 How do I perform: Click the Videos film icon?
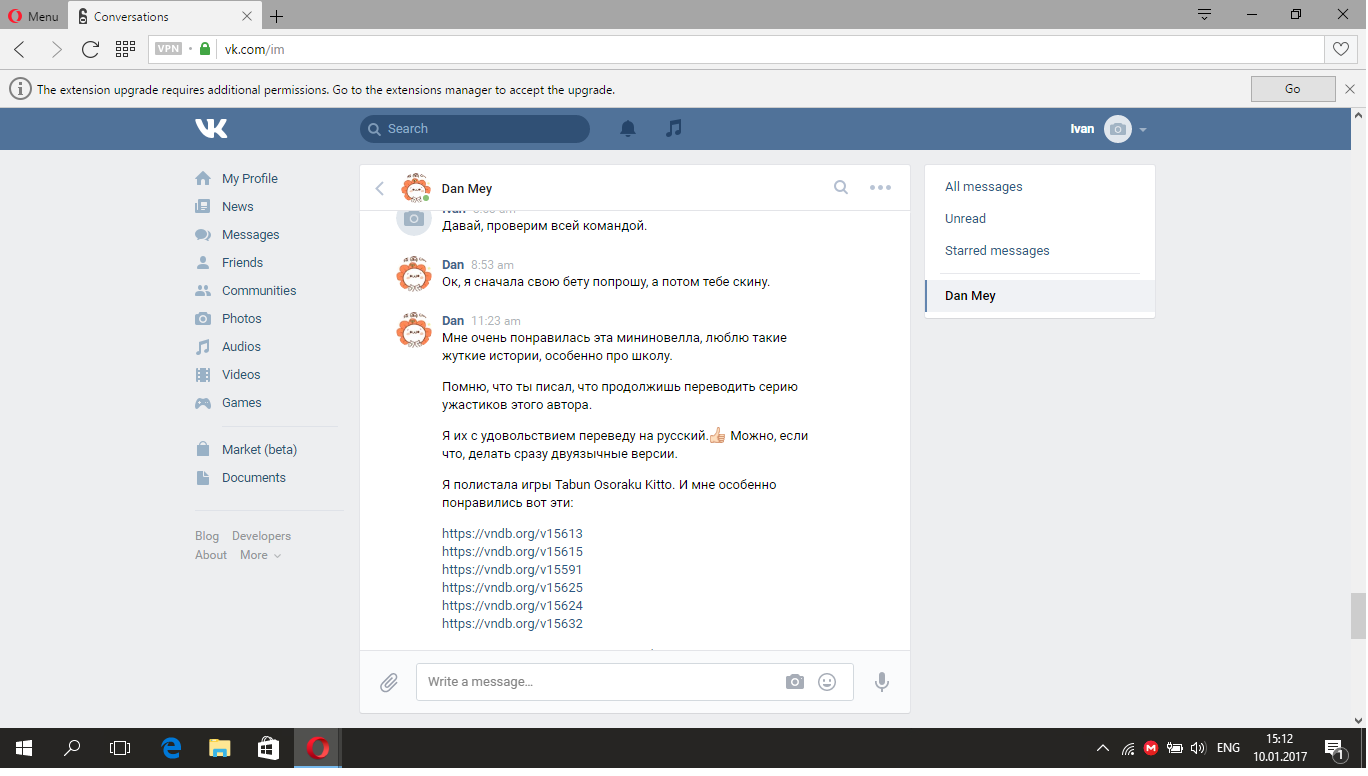[x=203, y=375]
